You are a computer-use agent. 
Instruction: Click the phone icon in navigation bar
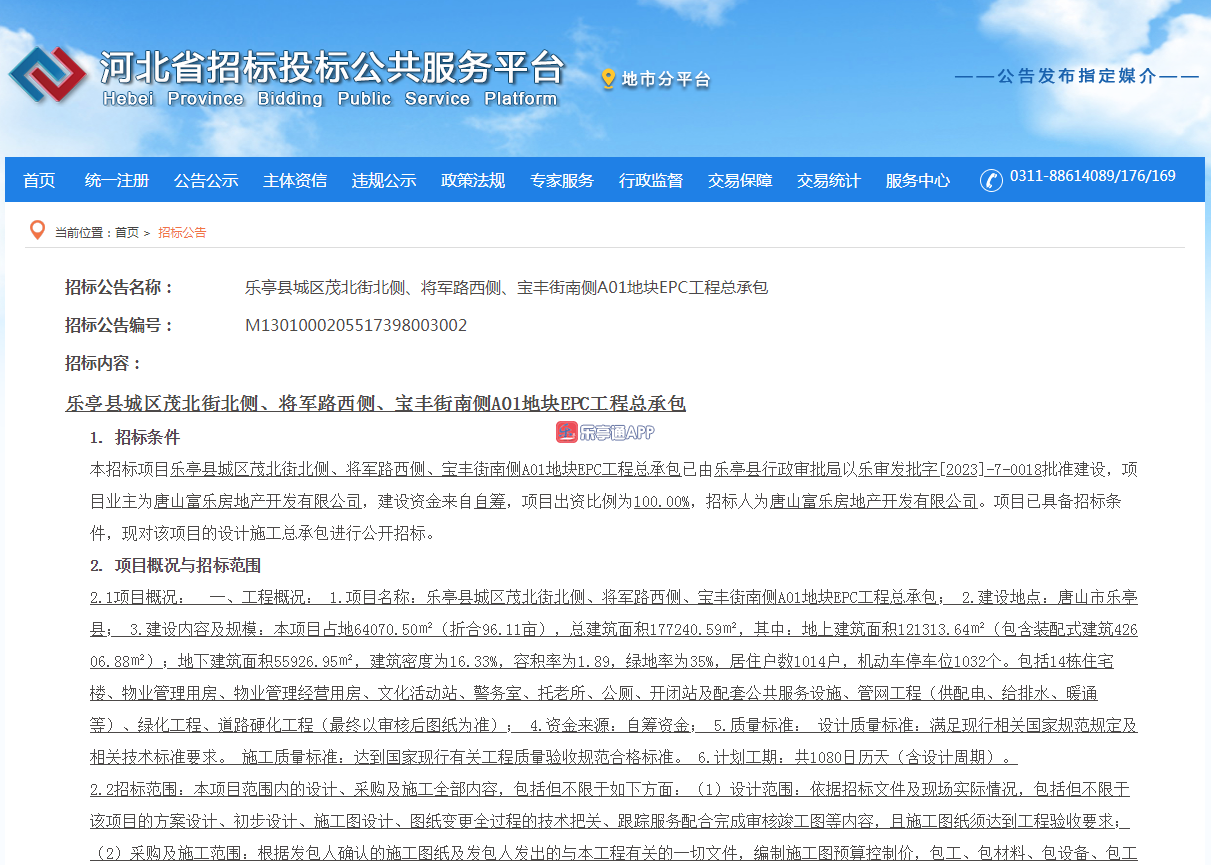pyautogui.click(x=990, y=180)
